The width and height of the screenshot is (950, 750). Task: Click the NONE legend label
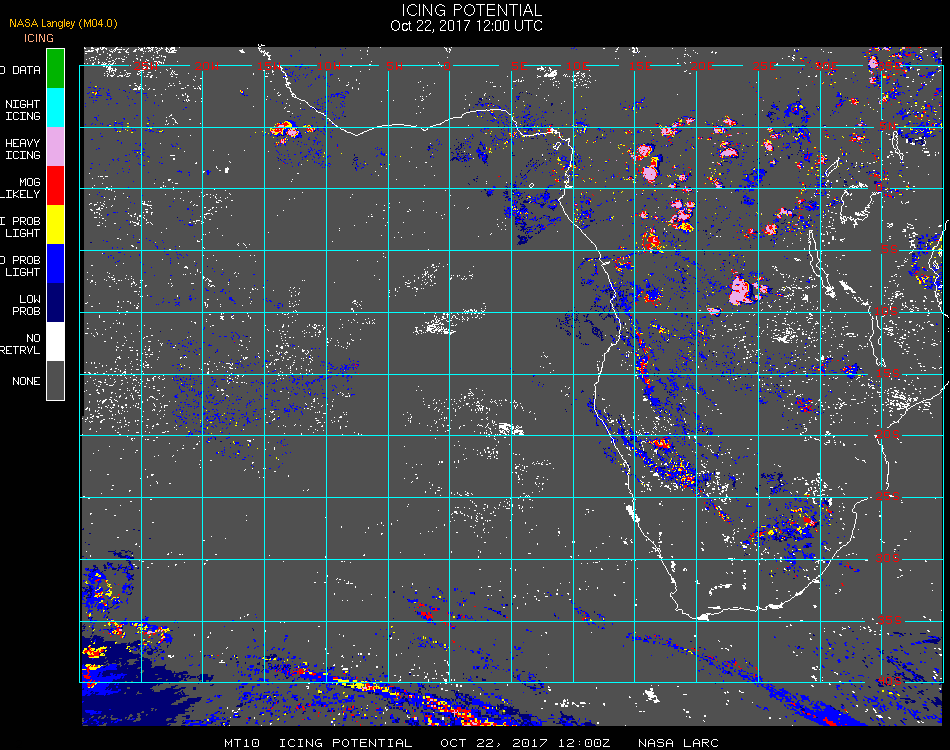click(26, 381)
